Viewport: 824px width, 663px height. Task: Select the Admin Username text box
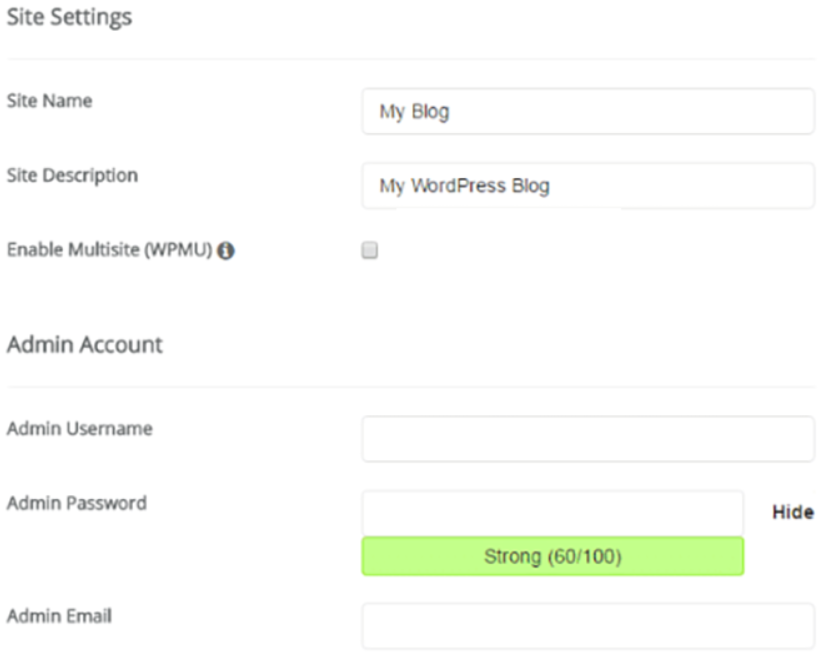588,439
